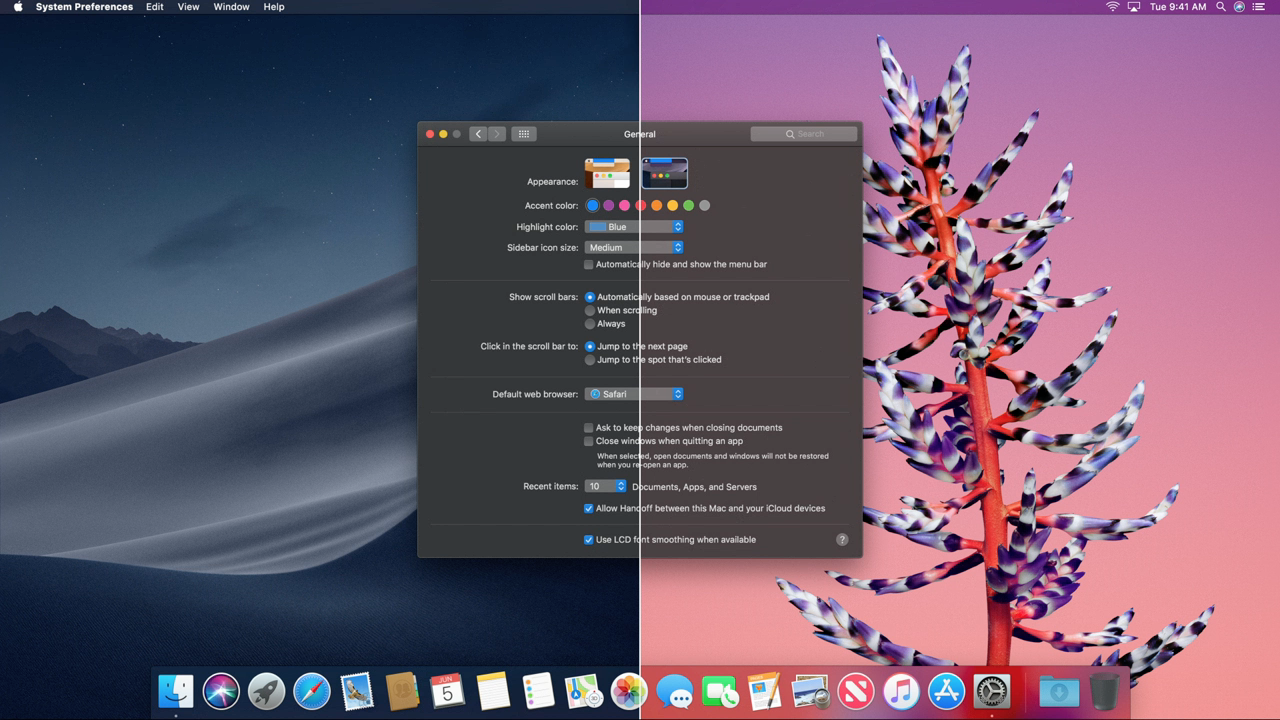Choose the purple accent color
The width and height of the screenshot is (1280, 720).
point(608,205)
